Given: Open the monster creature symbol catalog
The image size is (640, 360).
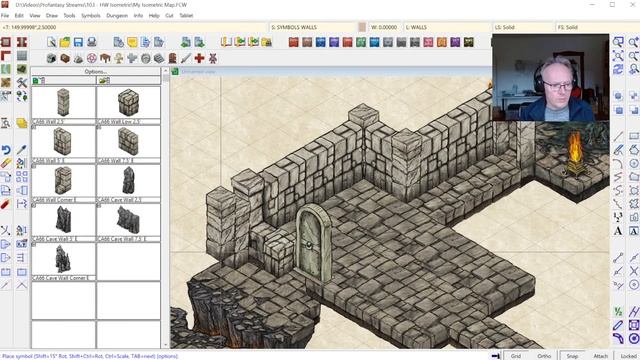Looking at the screenshot, I should pos(213,58).
